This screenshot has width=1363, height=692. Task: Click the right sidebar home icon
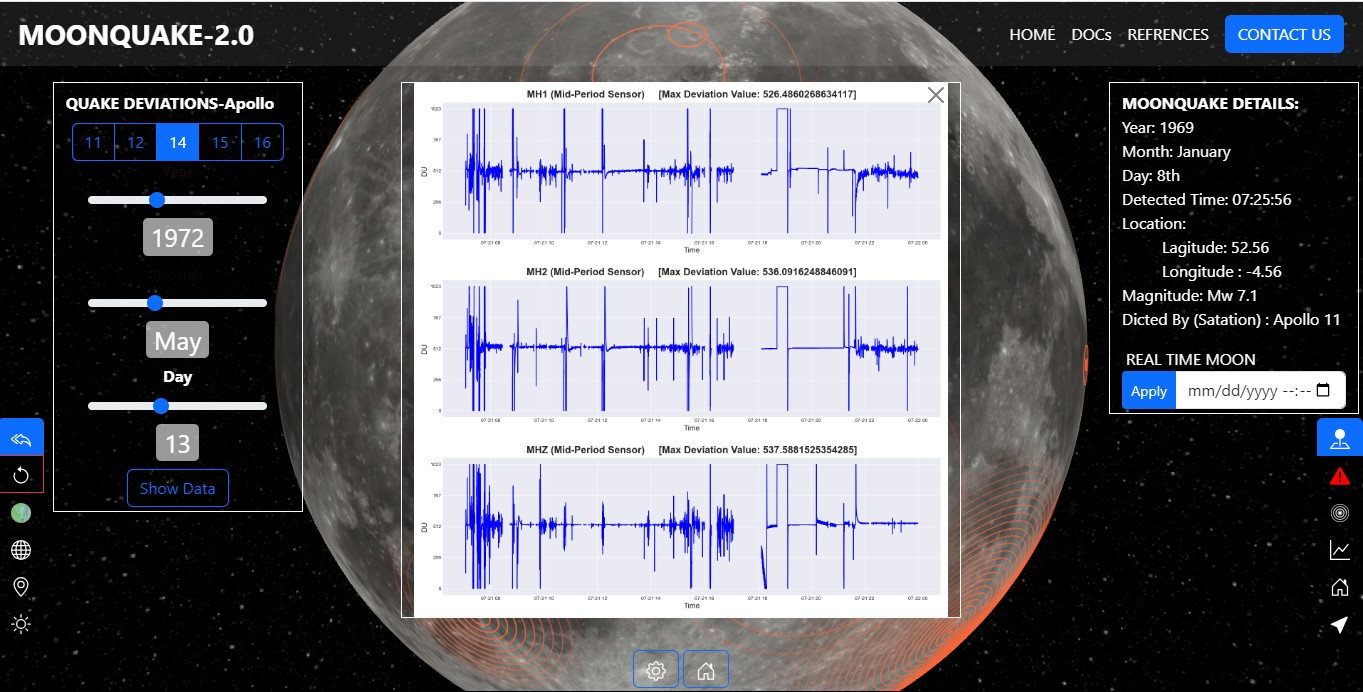tap(1340, 587)
